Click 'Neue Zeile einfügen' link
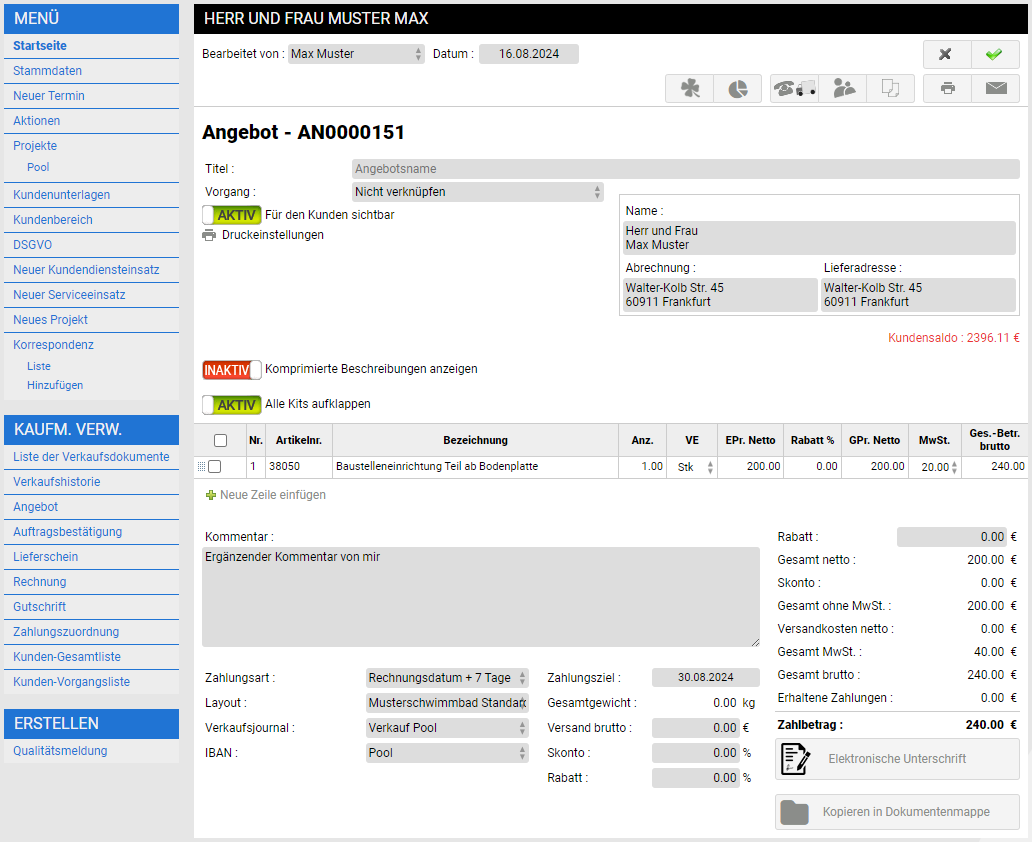Viewport: 1032px width, 842px height. 272,495
